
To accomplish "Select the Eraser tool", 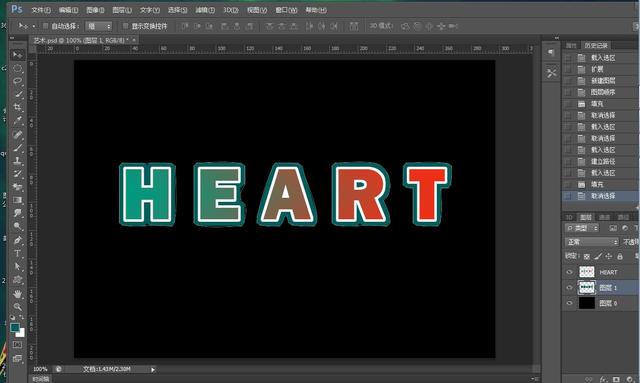I will pyautogui.click(x=17, y=187).
